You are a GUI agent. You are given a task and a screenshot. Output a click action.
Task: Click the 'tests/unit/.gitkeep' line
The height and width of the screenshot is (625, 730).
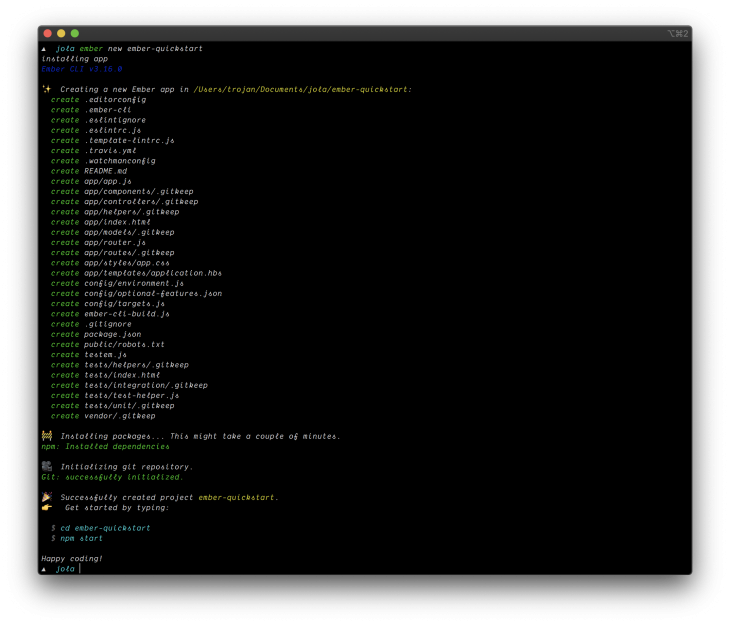pos(113,406)
